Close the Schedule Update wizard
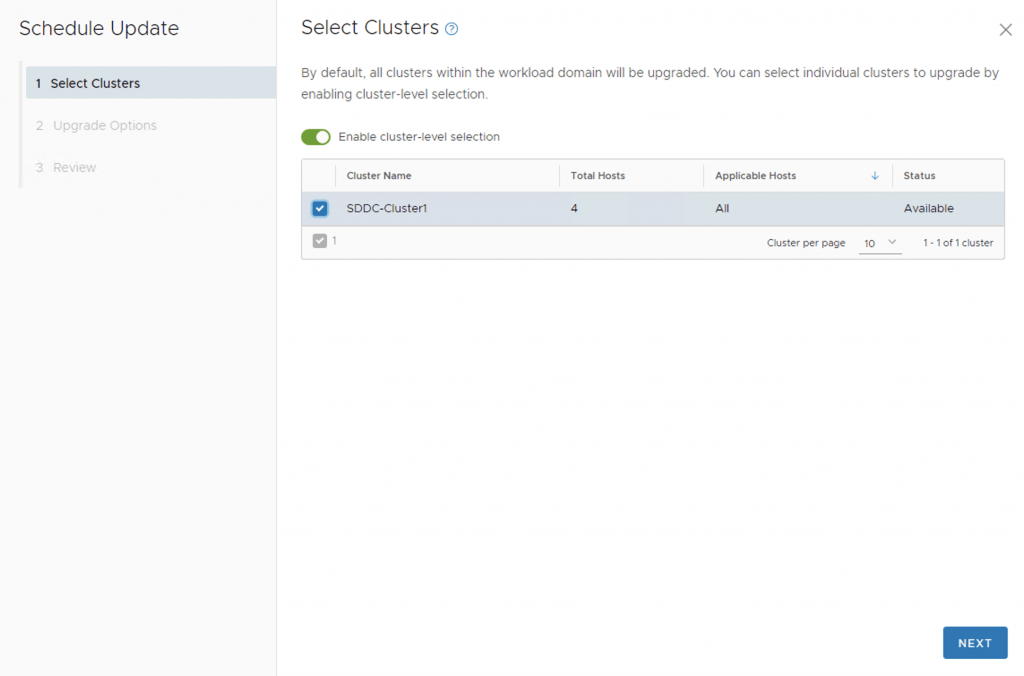 pos(1005,30)
